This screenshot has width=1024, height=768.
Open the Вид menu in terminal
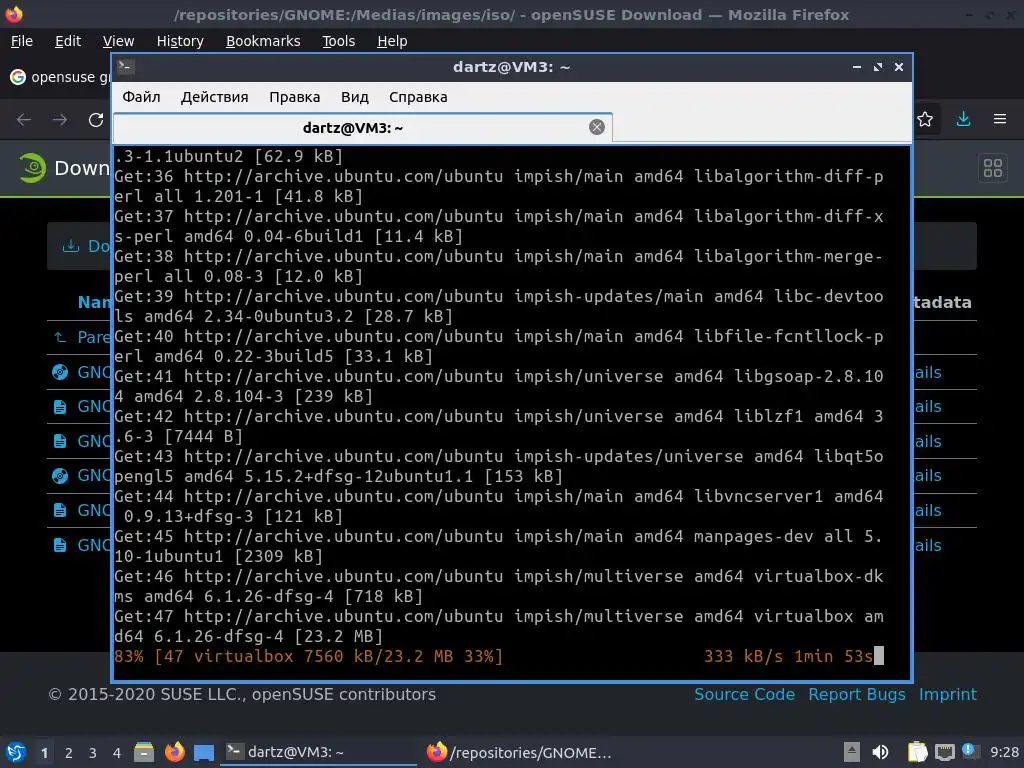pyautogui.click(x=355, y=97)
